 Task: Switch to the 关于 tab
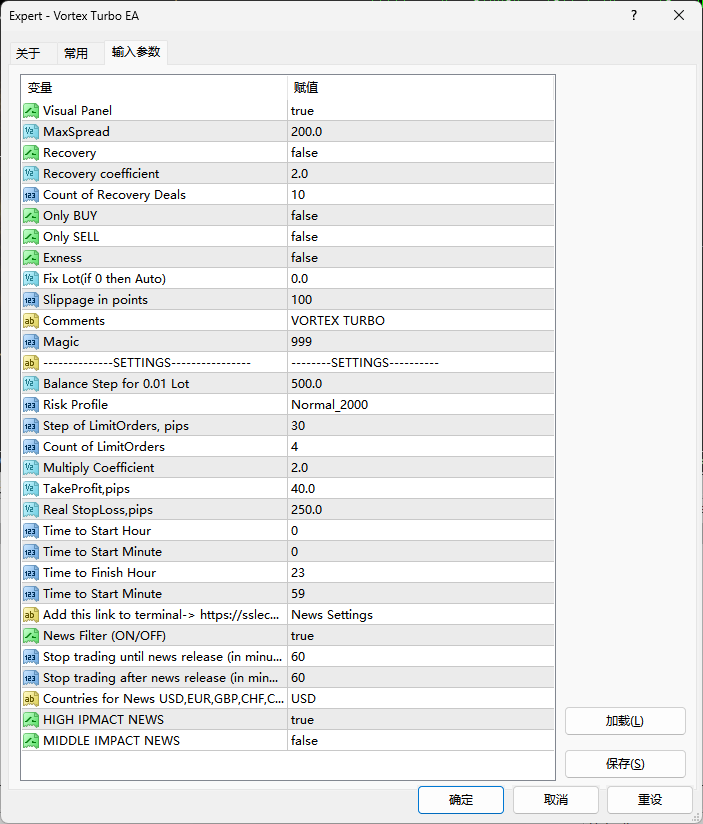click(x=28, y=54)
